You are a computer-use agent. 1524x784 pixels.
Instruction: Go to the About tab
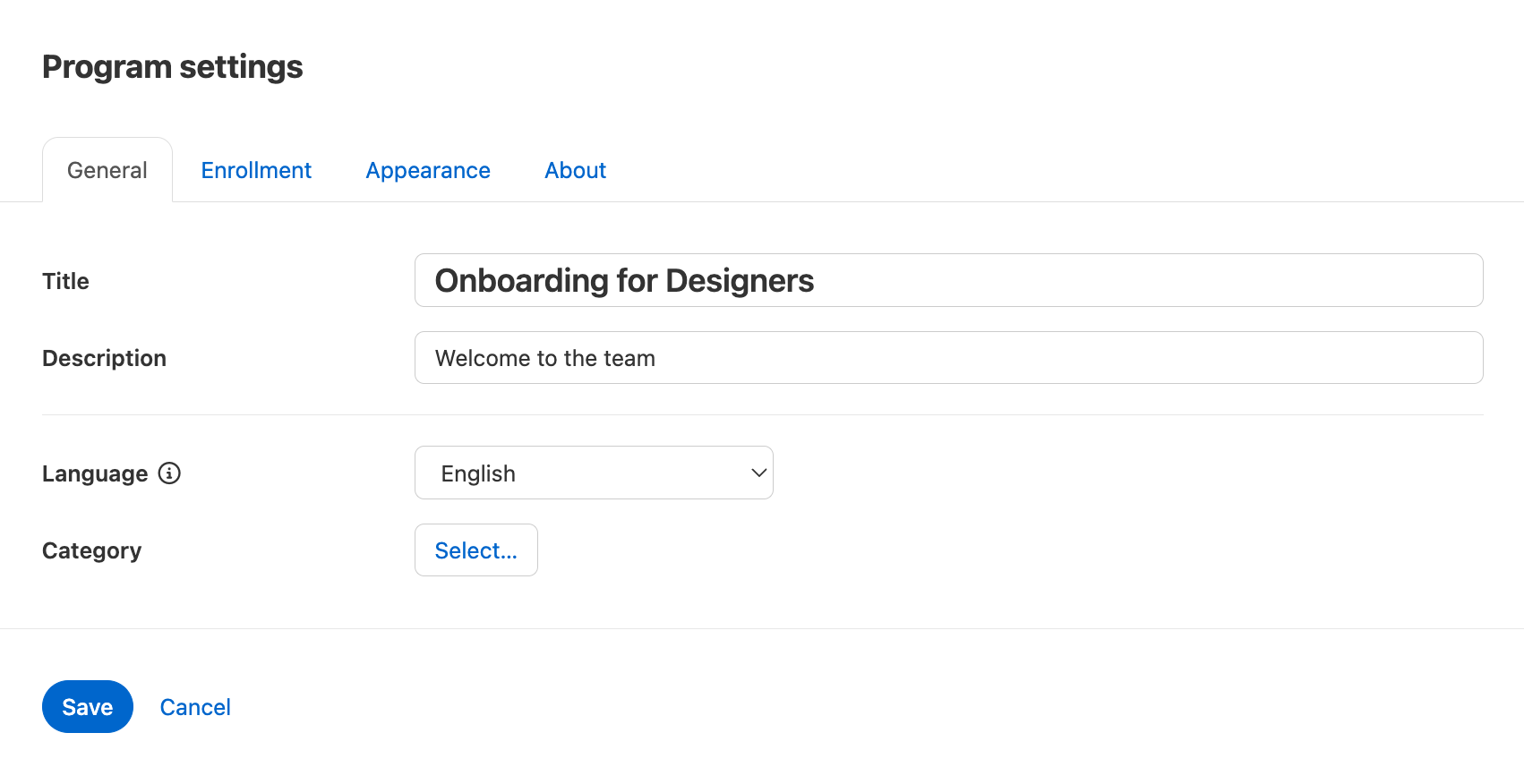(x=575, y=170)
